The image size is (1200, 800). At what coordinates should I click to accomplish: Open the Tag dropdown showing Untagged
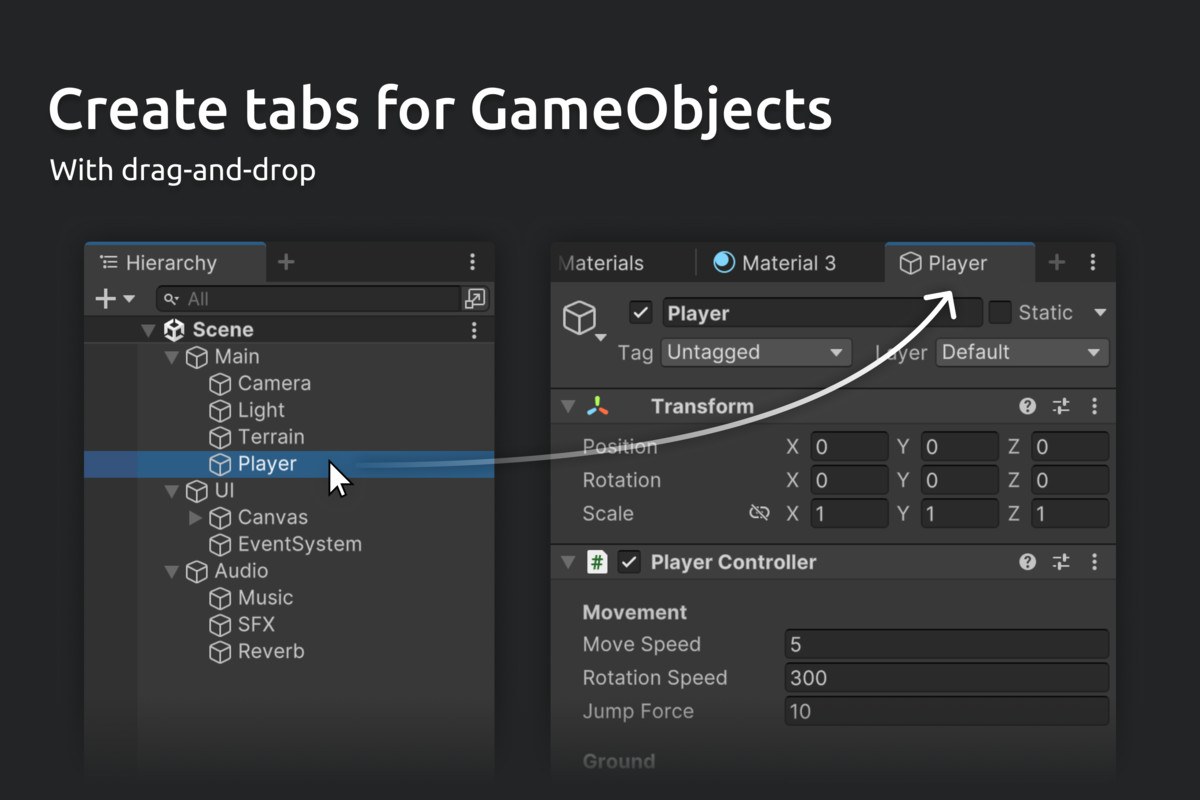click(x=756, y=352)
